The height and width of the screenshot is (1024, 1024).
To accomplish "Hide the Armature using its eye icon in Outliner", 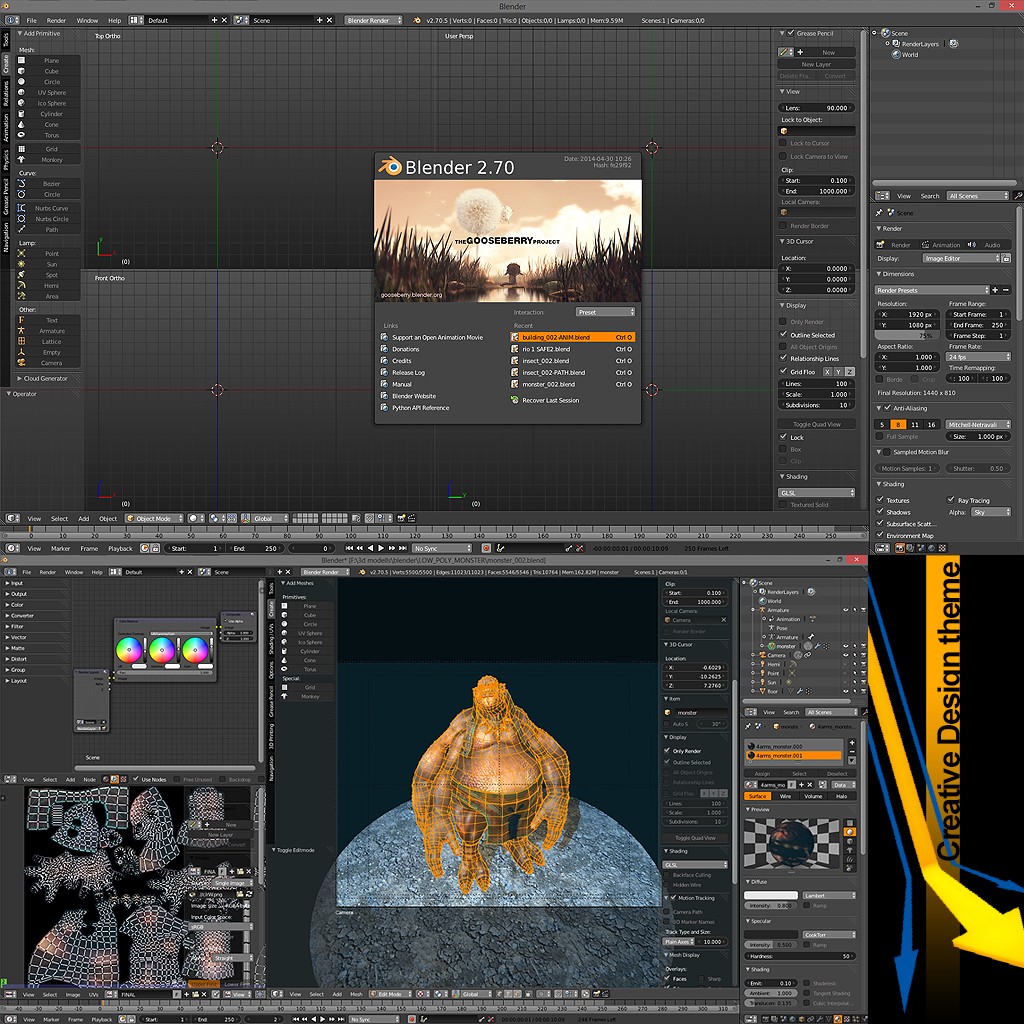I will click(x=845, y=610).
